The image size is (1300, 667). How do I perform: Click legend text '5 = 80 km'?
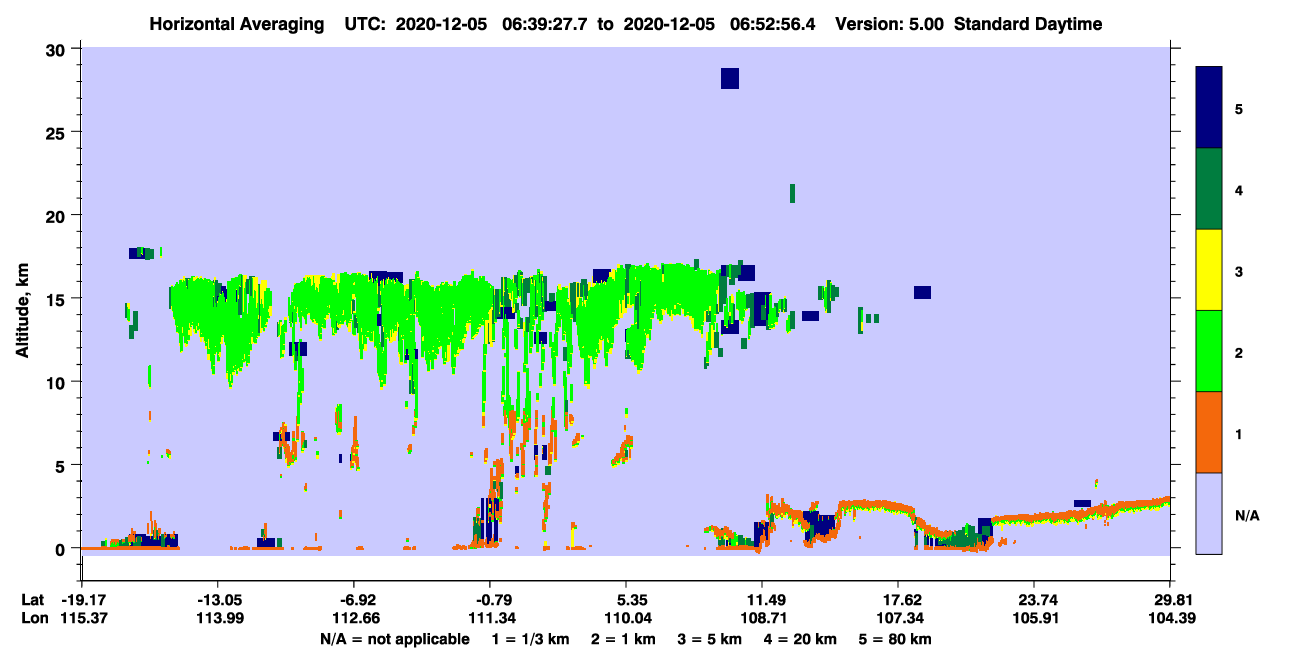pyautogui.click(x=897, y=639)
